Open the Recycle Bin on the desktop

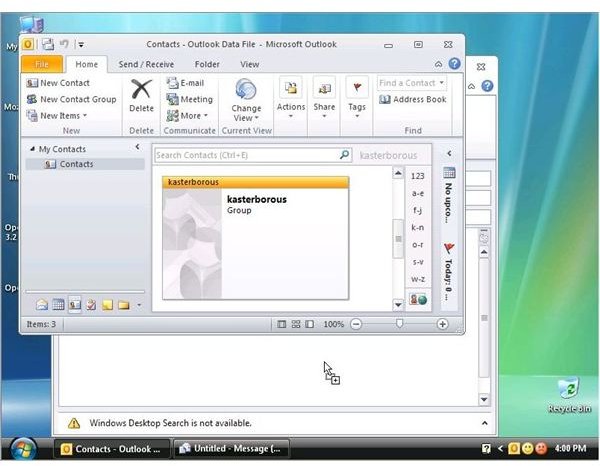(569, 395)
